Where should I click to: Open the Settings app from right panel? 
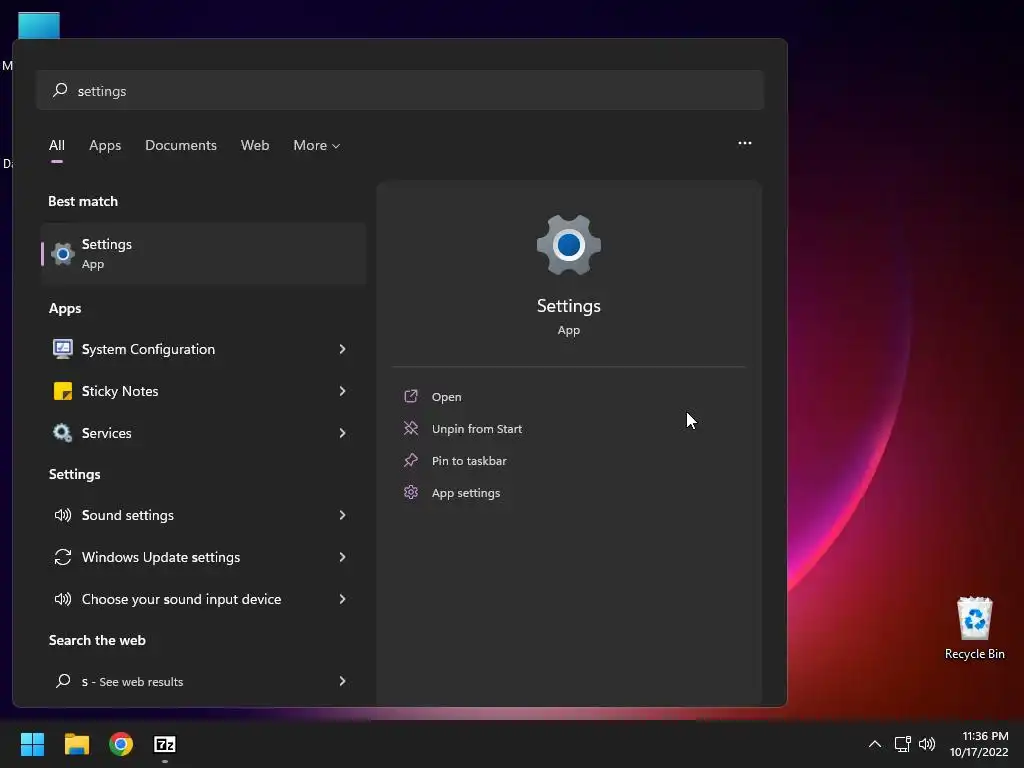tap(446, 396)
